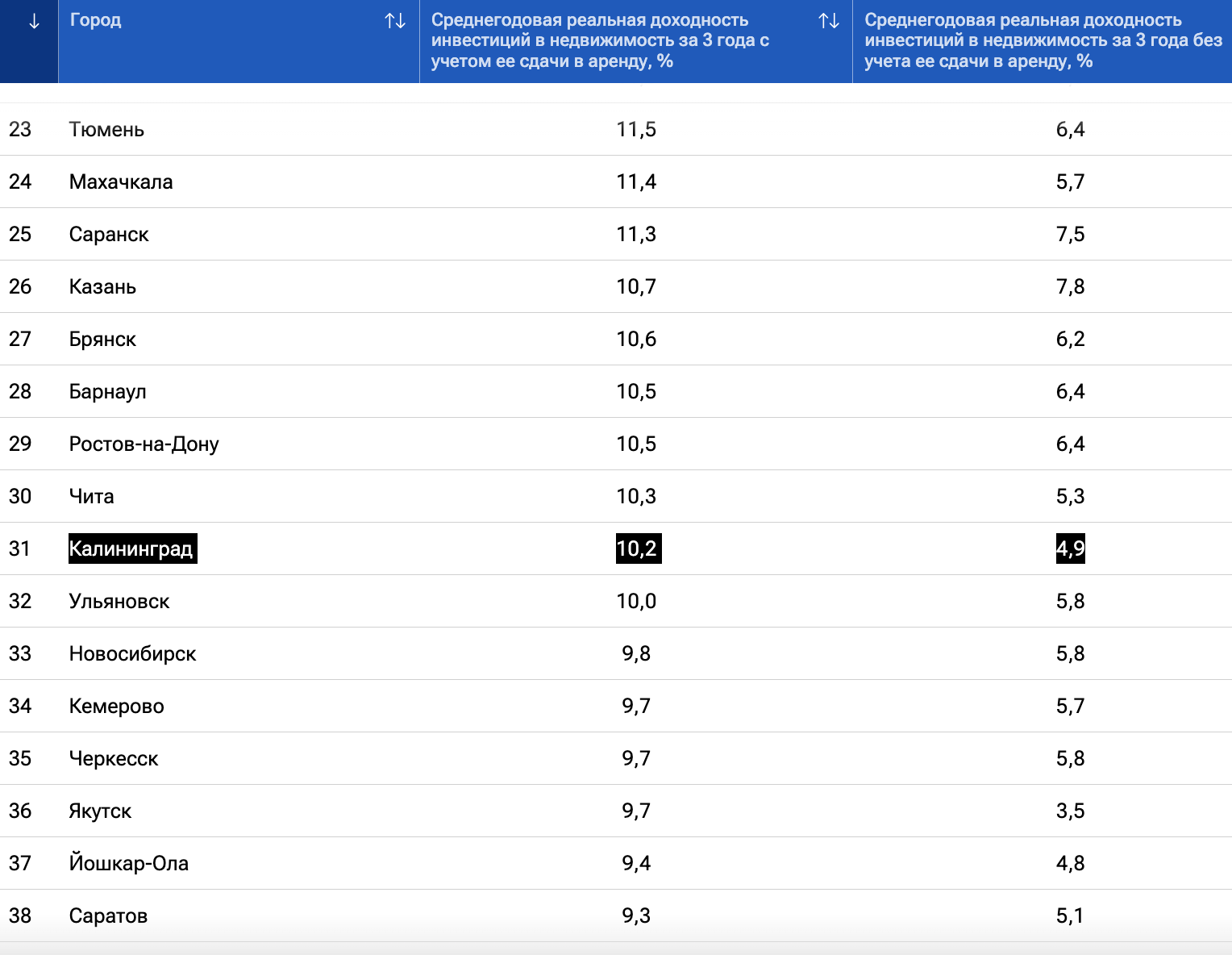1232x955 pixels.
Task: Click value 9,7 in Якутск row
Action: [x=636, y=811]
